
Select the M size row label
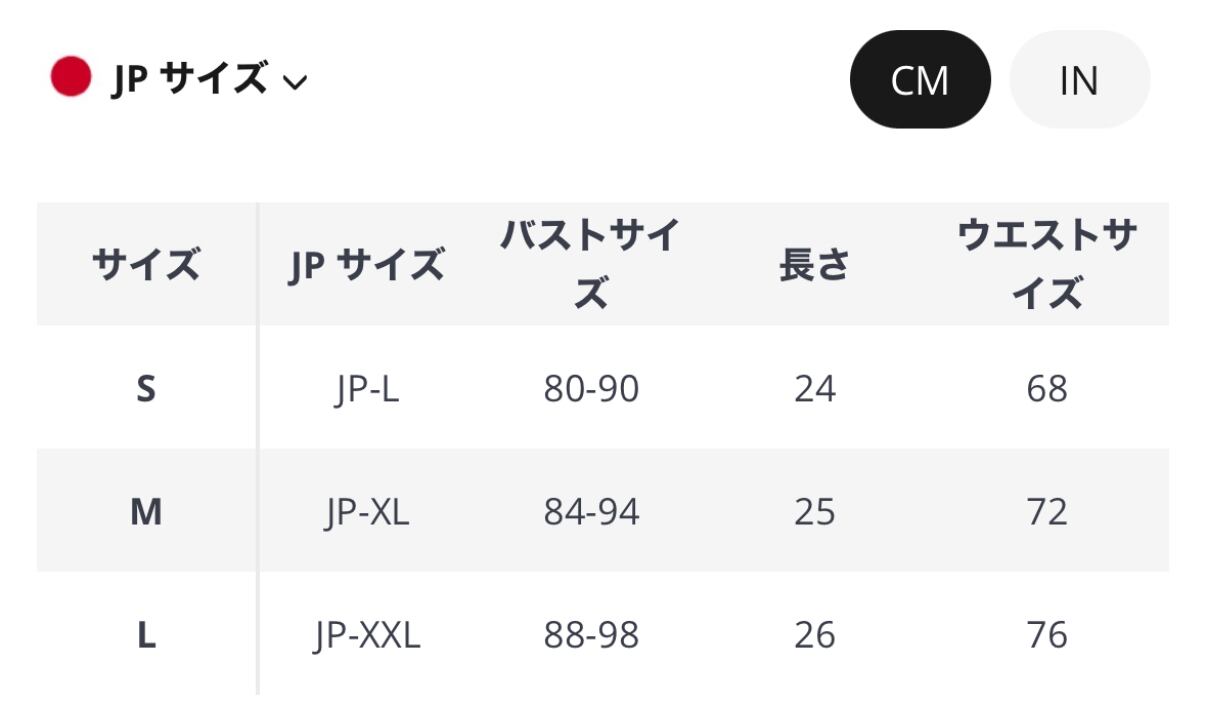146,512
